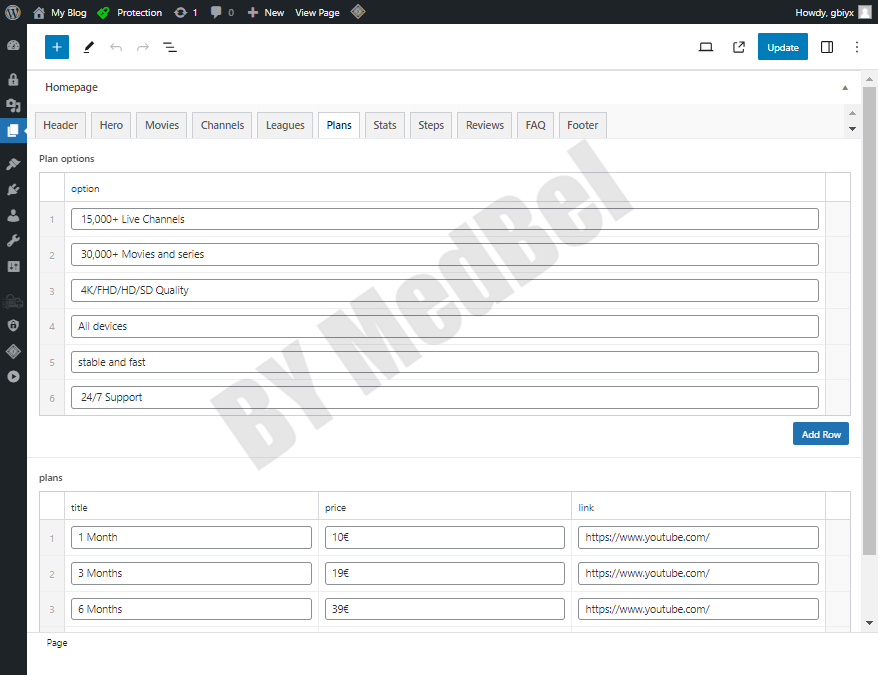Open the Reviews tab
This screenshot has width=878, height=675.
tap(484, 125)
